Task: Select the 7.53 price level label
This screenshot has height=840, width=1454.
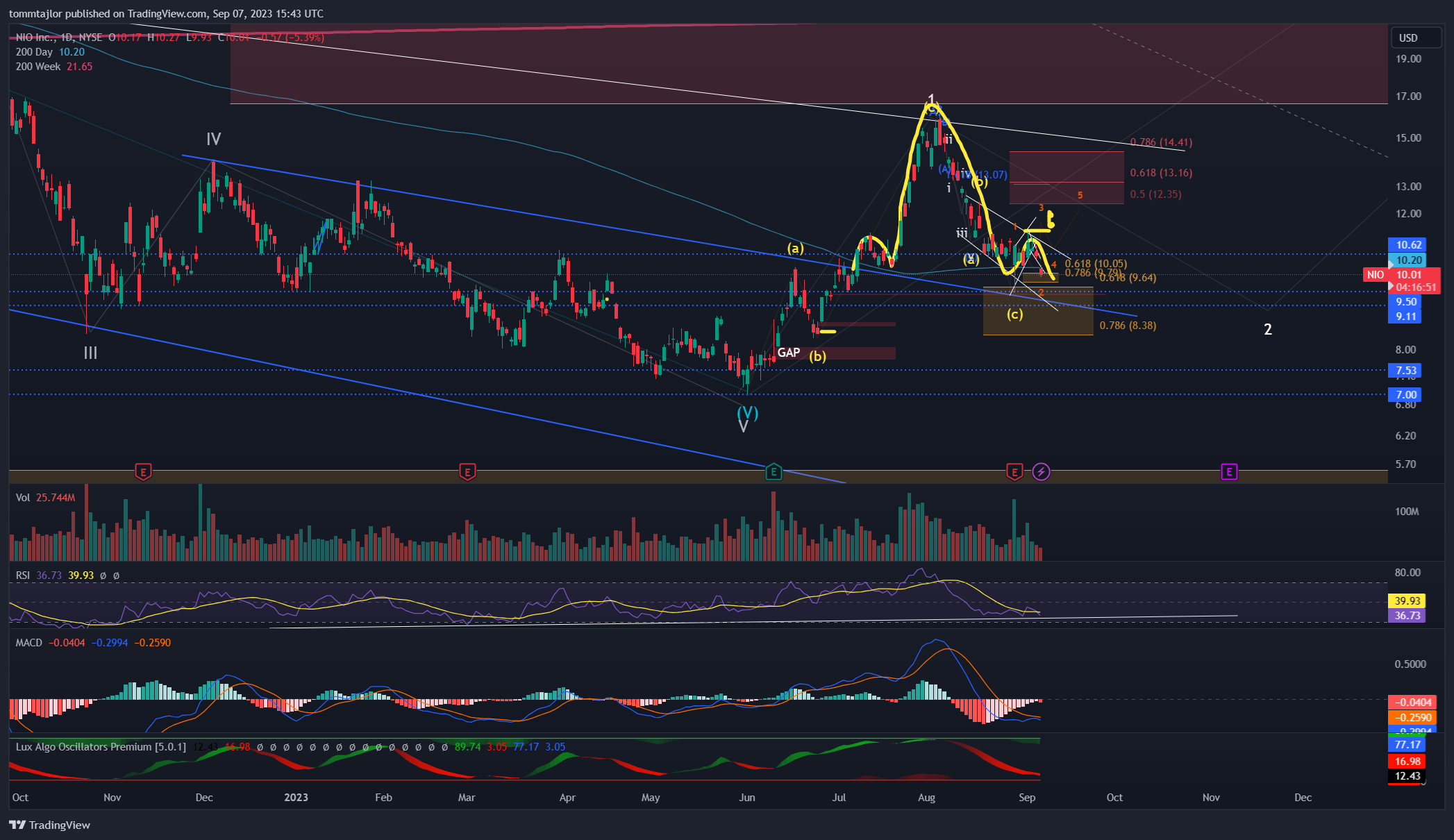Action: [x=1406, y=371]
